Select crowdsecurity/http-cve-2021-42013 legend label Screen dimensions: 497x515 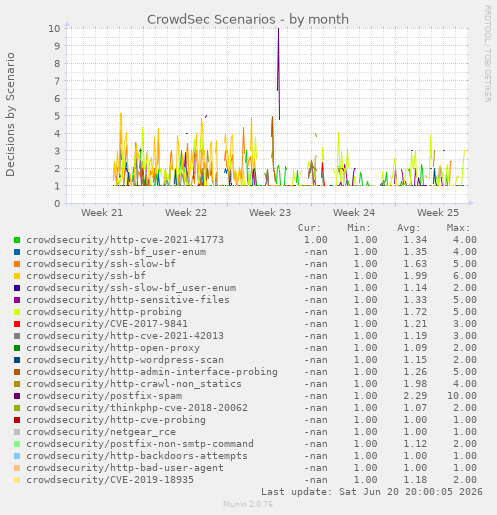coord(125,336)
